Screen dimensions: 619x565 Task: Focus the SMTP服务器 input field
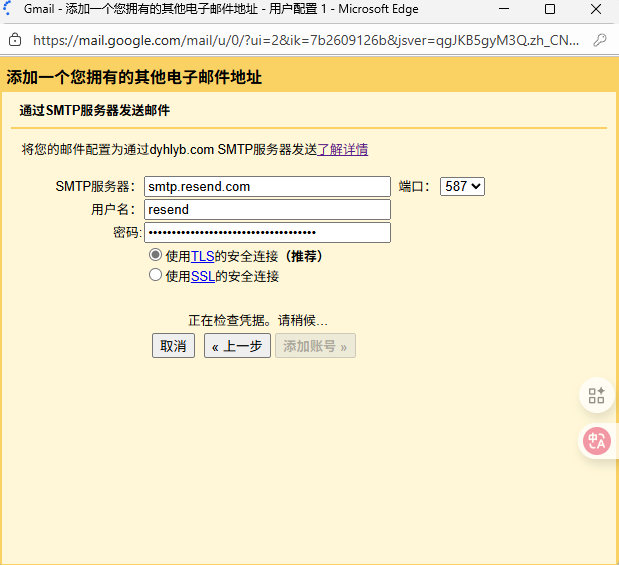[267, 186]
